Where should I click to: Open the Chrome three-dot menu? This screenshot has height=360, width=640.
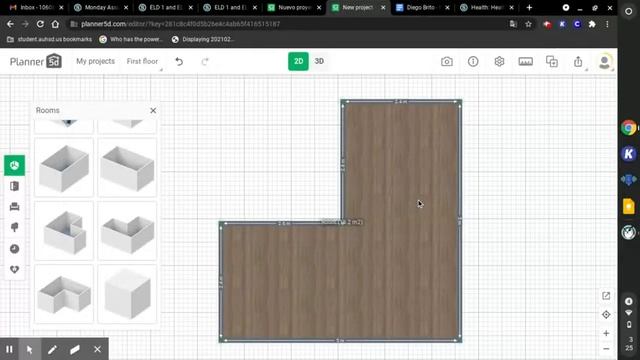pyautogui.click(x=607, y=24)
